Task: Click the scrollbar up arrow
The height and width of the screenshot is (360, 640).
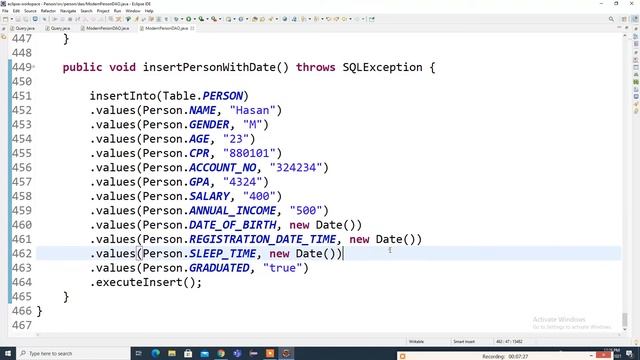Action: click(624, 36)
